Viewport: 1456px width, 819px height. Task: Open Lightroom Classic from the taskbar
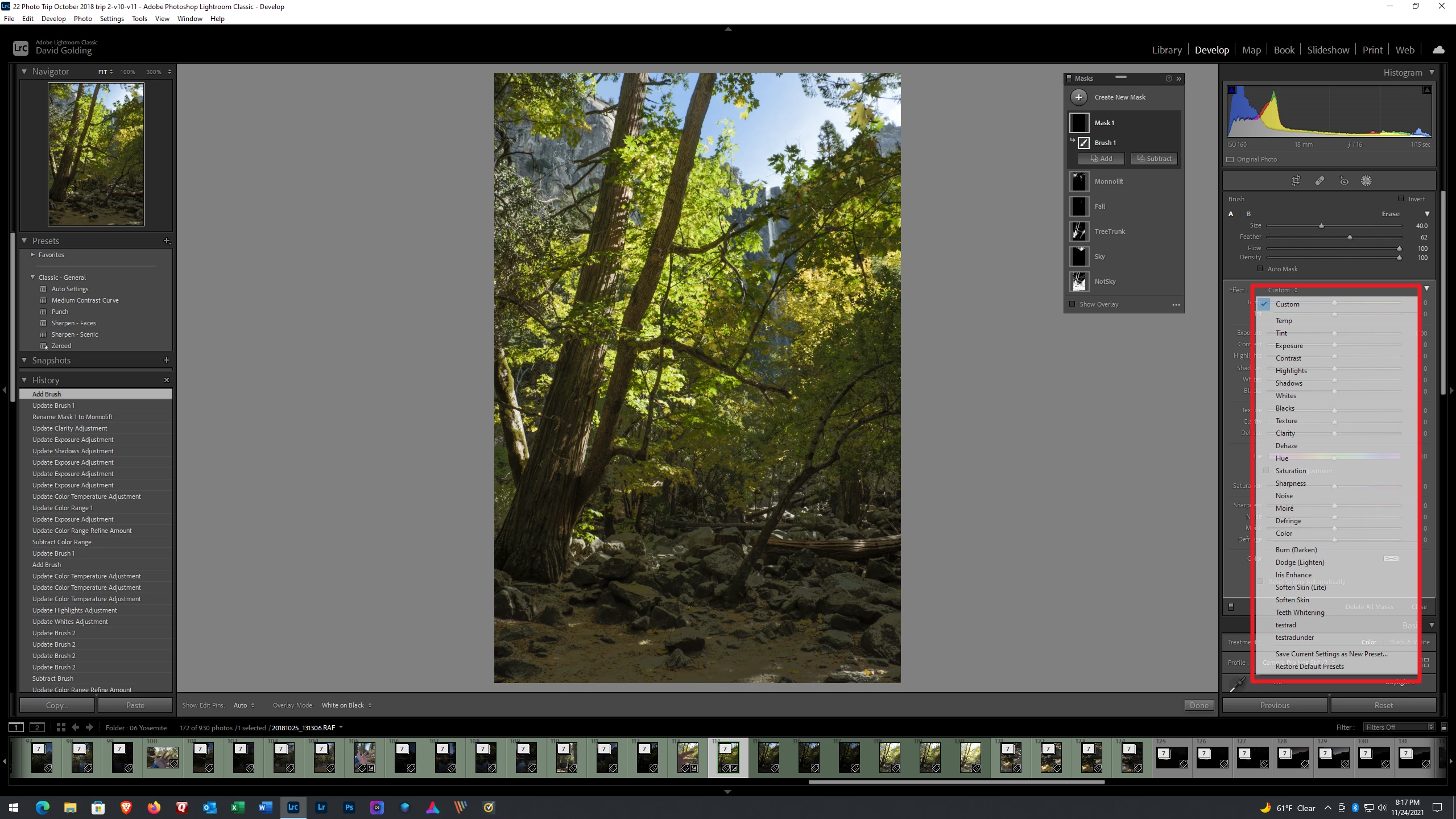[x=293, y=807]
